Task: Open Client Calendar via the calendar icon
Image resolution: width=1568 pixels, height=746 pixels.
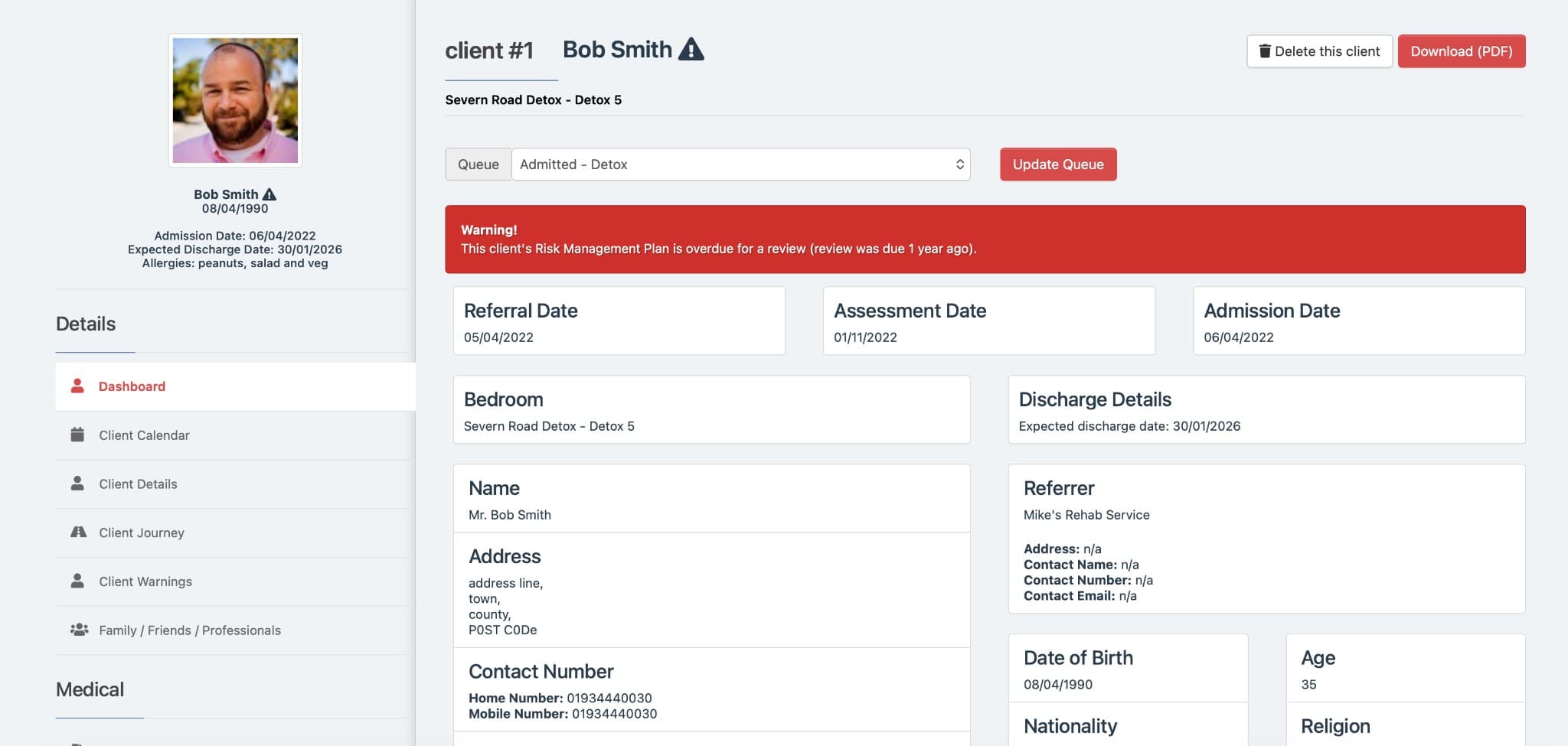Action: point(77,435)
